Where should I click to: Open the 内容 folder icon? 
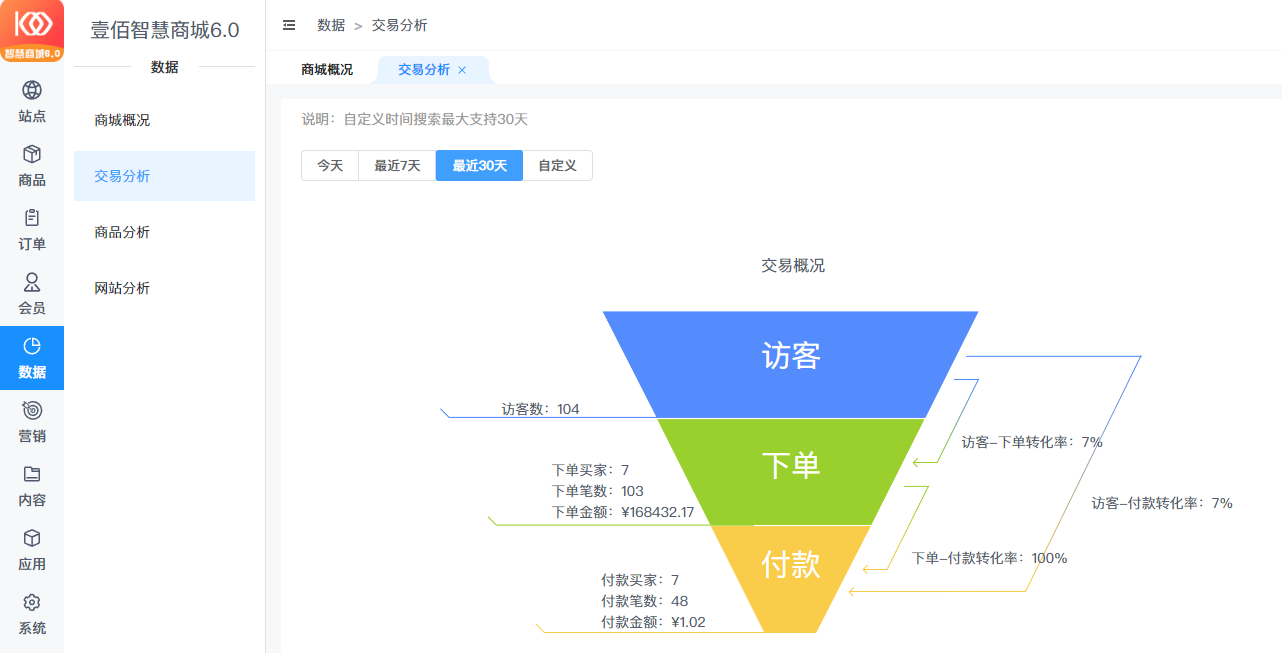[x=32, y=474]
